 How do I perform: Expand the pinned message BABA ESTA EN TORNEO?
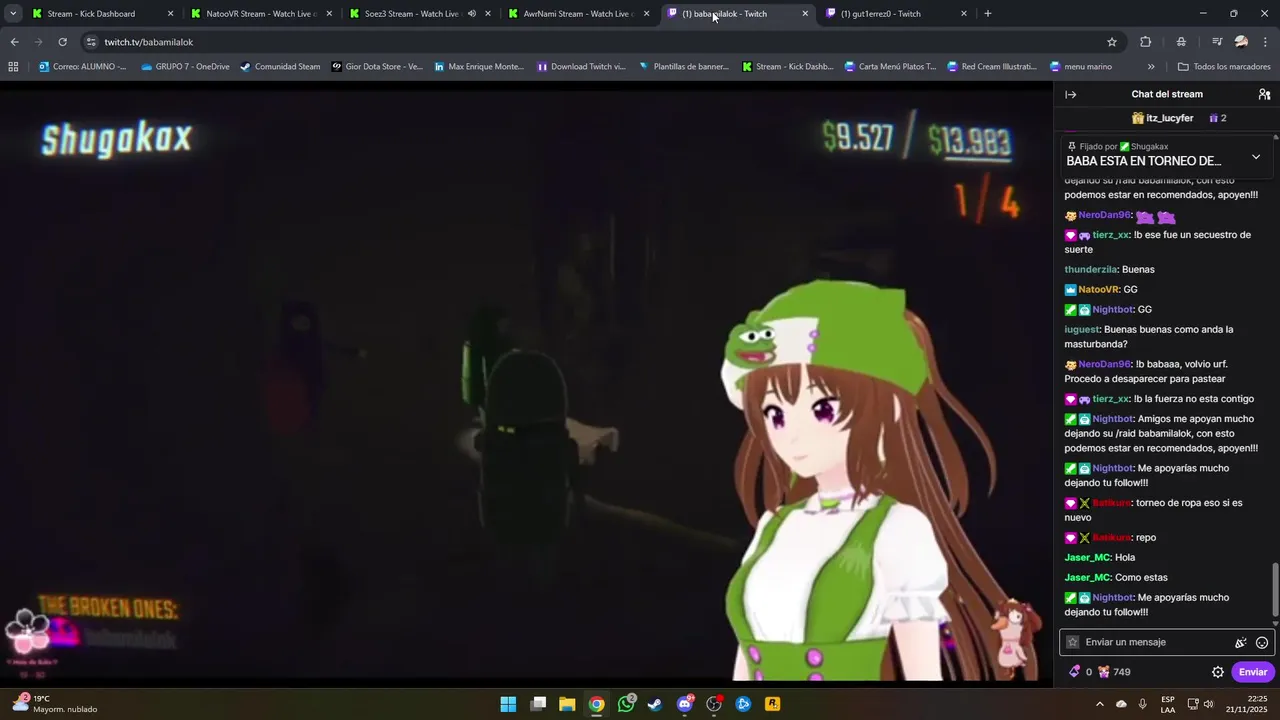(x=1256, y=157)
